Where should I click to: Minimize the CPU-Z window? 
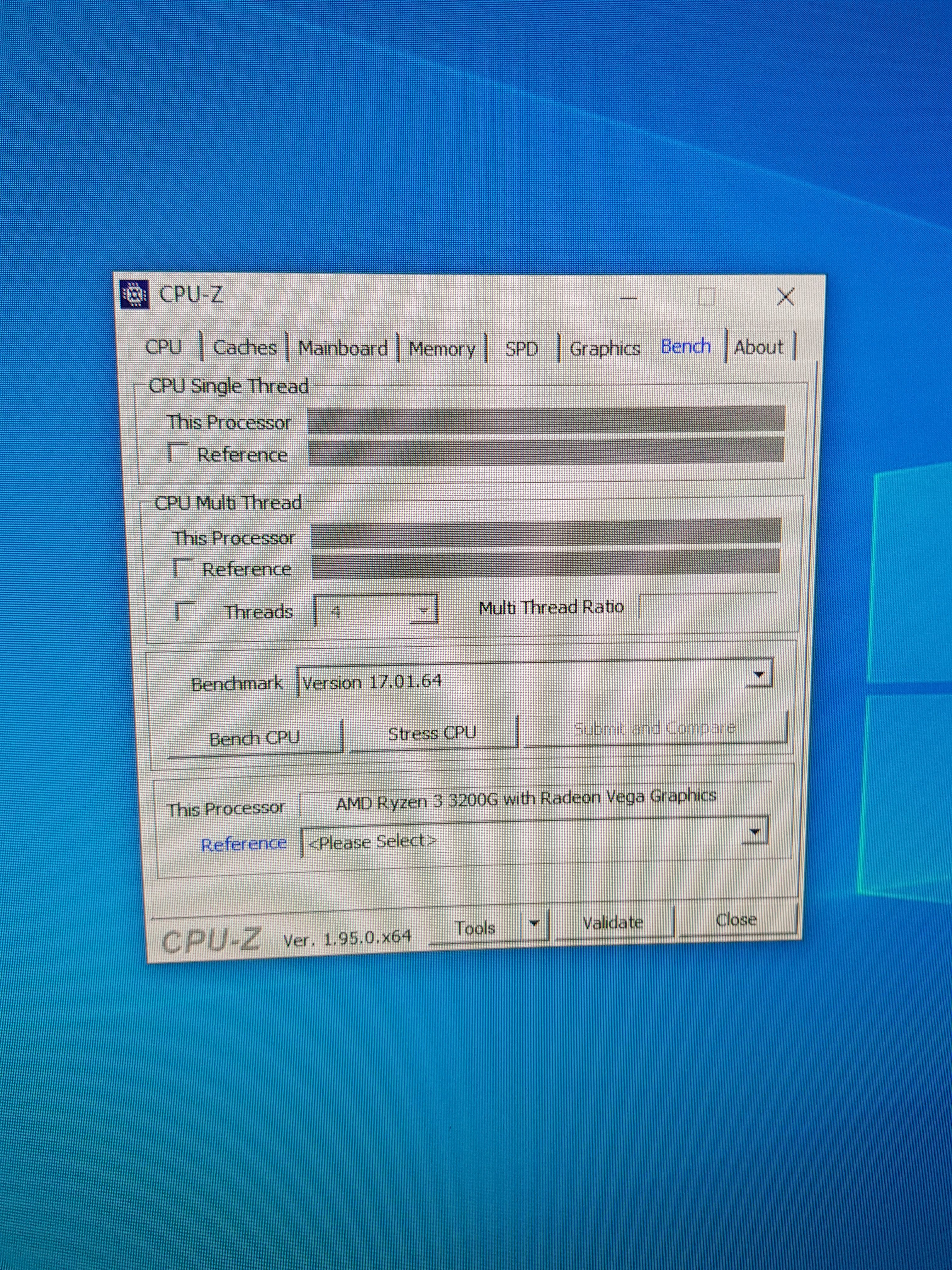pyautogui.click(x=629, y=297)
